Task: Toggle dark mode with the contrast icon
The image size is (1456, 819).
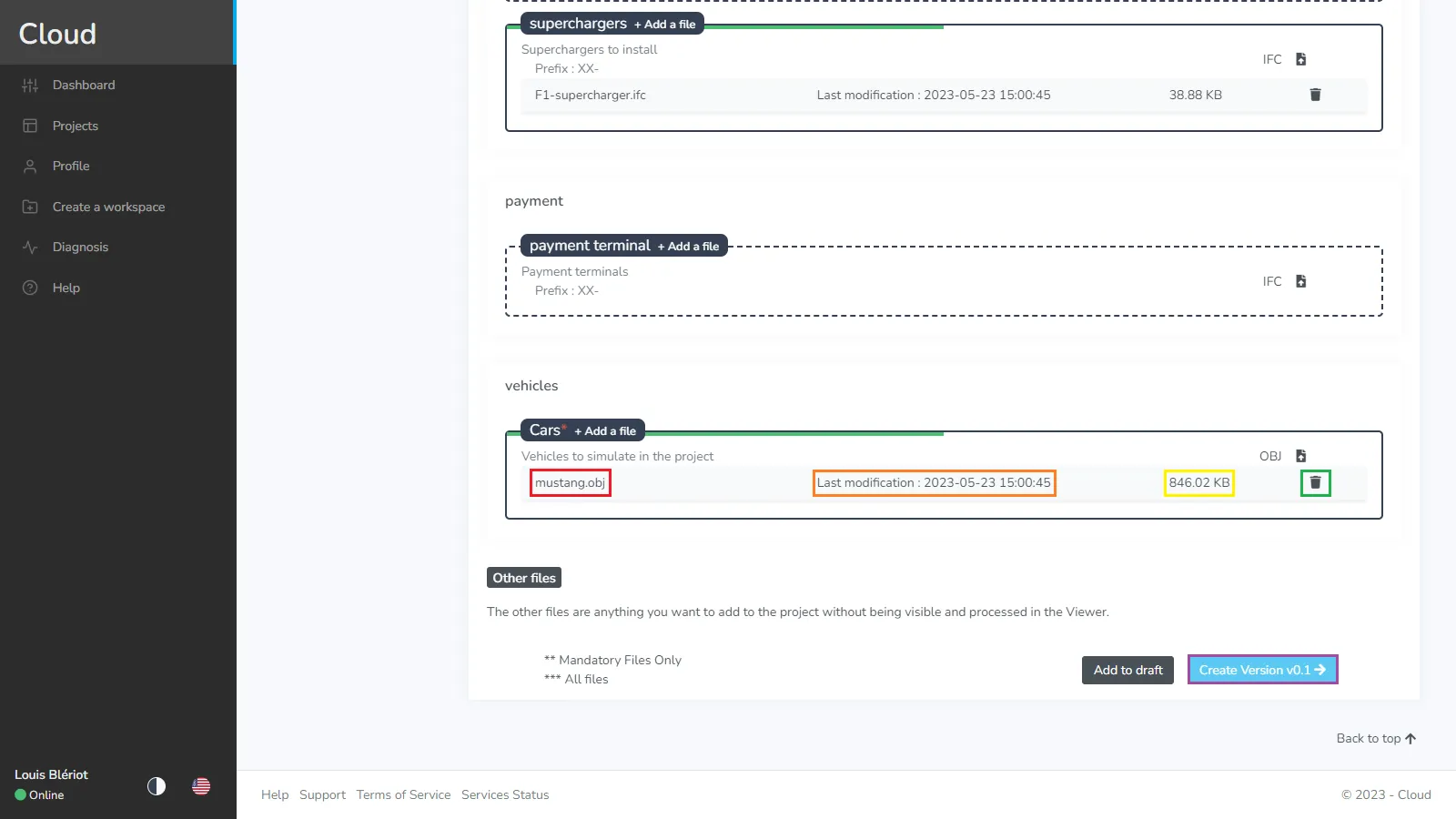Action: pyautogui.click(x=156, y=786)
